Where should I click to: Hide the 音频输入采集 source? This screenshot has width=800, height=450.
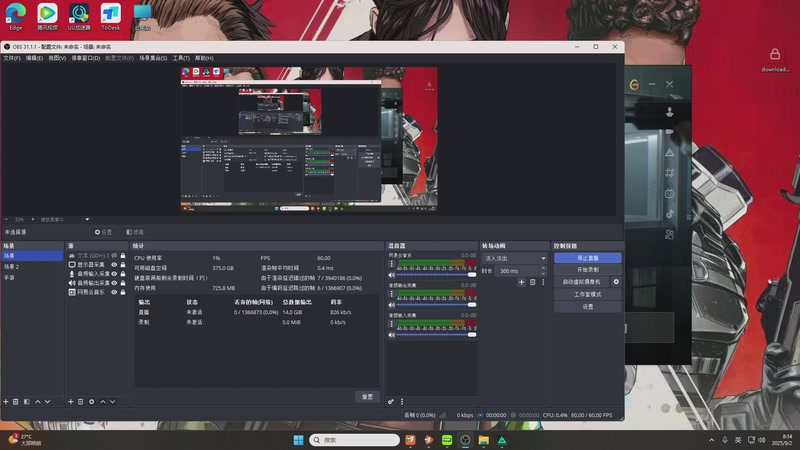[x=114, y=274]
